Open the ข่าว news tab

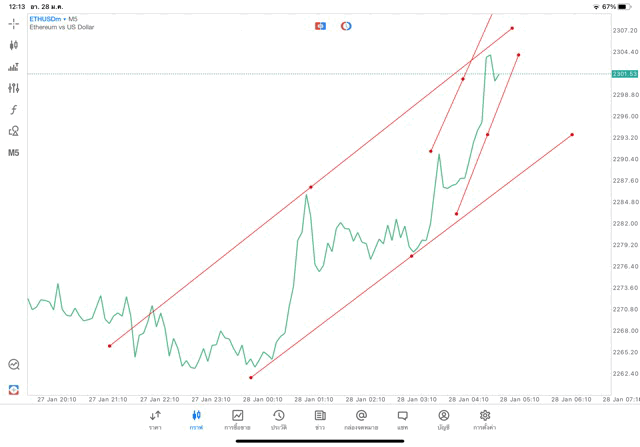click(320, 419)
